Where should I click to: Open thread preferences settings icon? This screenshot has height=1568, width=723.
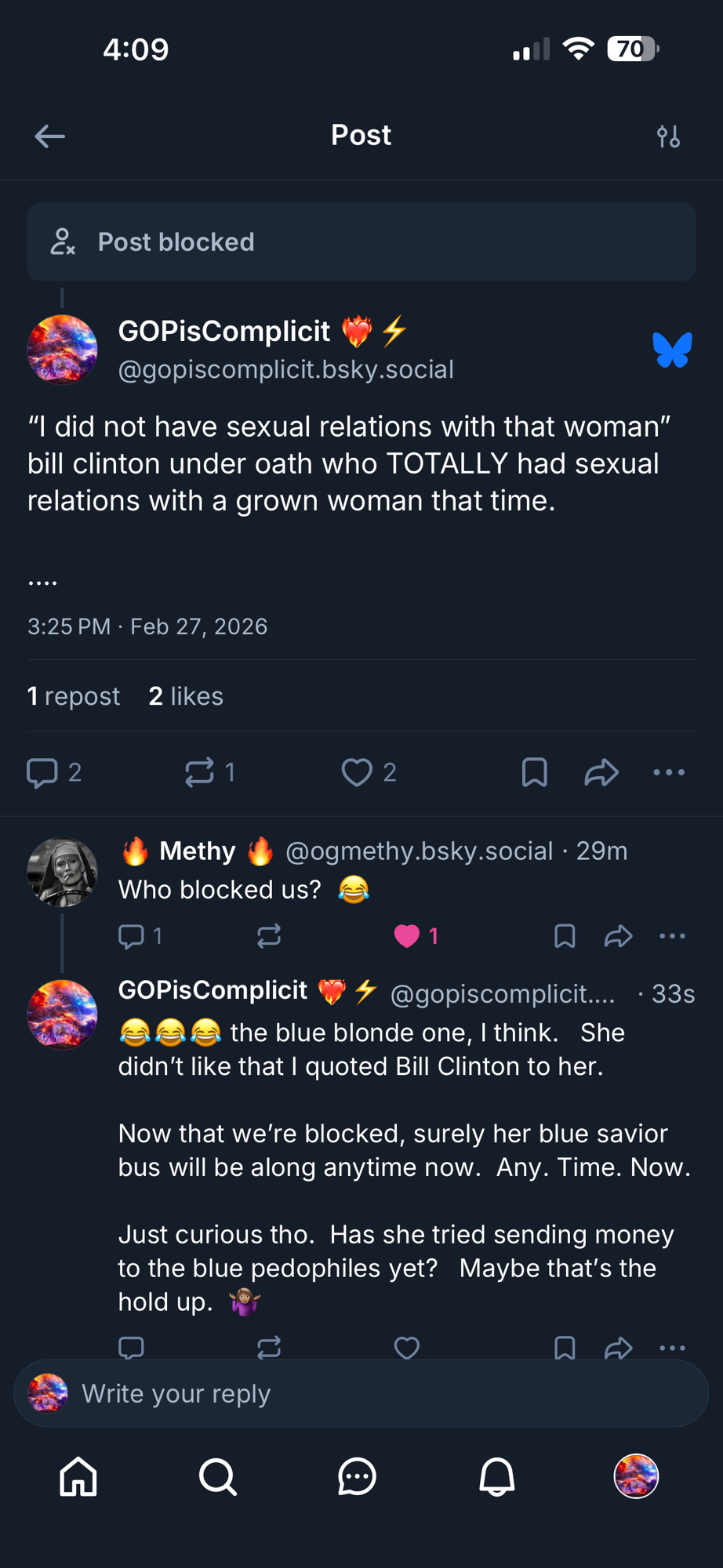coord(668,136)
